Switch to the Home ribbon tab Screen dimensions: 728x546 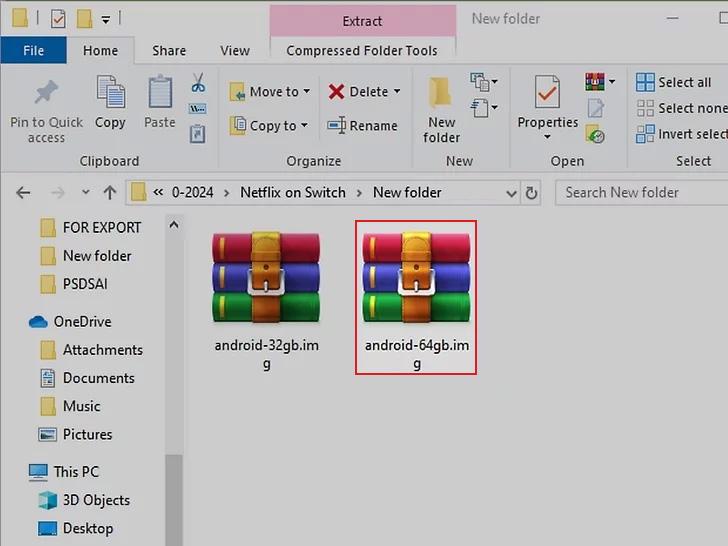click(100, 50)
